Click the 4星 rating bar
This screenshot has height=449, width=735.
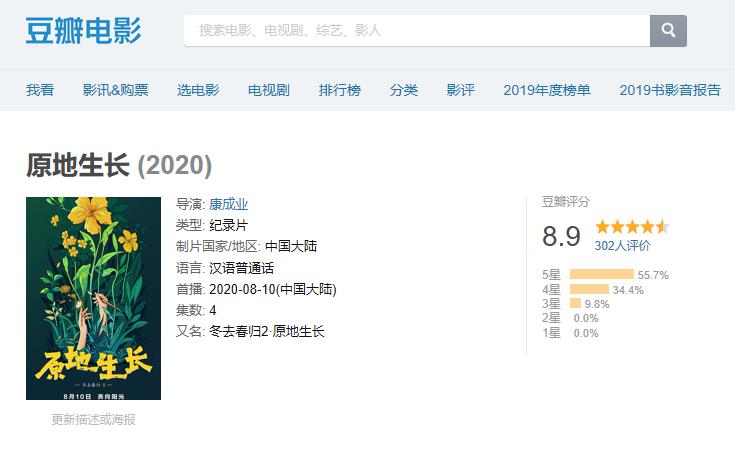[x=589, y=289]
